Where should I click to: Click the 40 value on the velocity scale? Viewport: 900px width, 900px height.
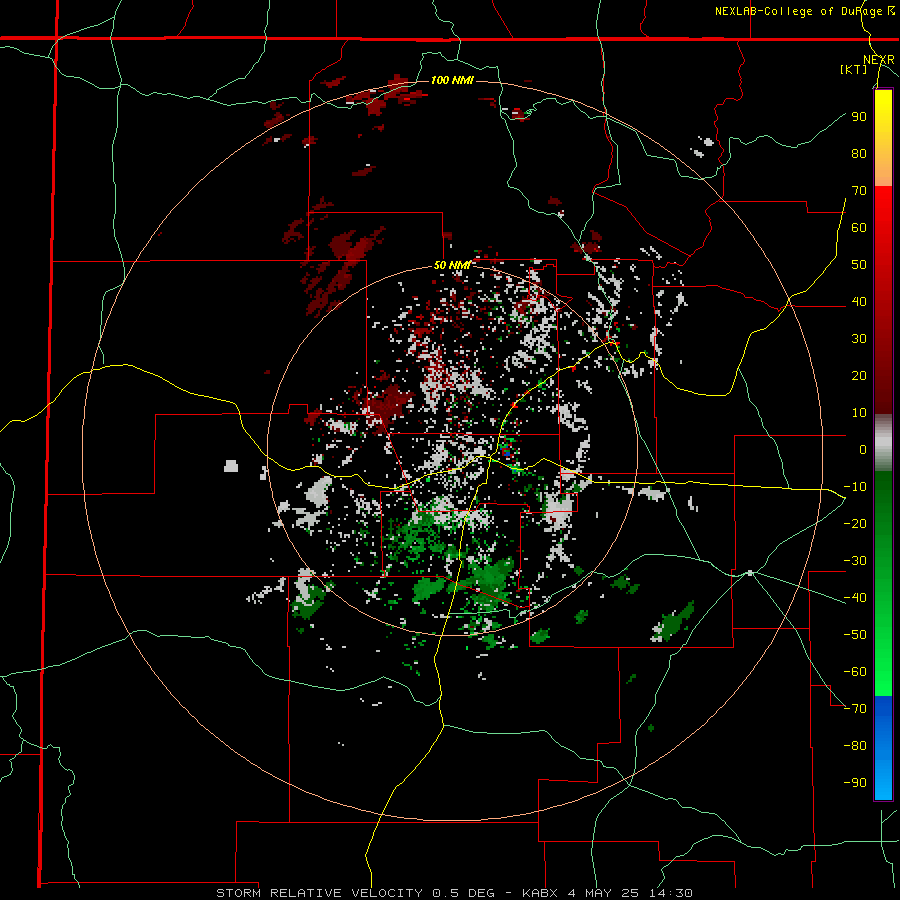click(859, 301)
